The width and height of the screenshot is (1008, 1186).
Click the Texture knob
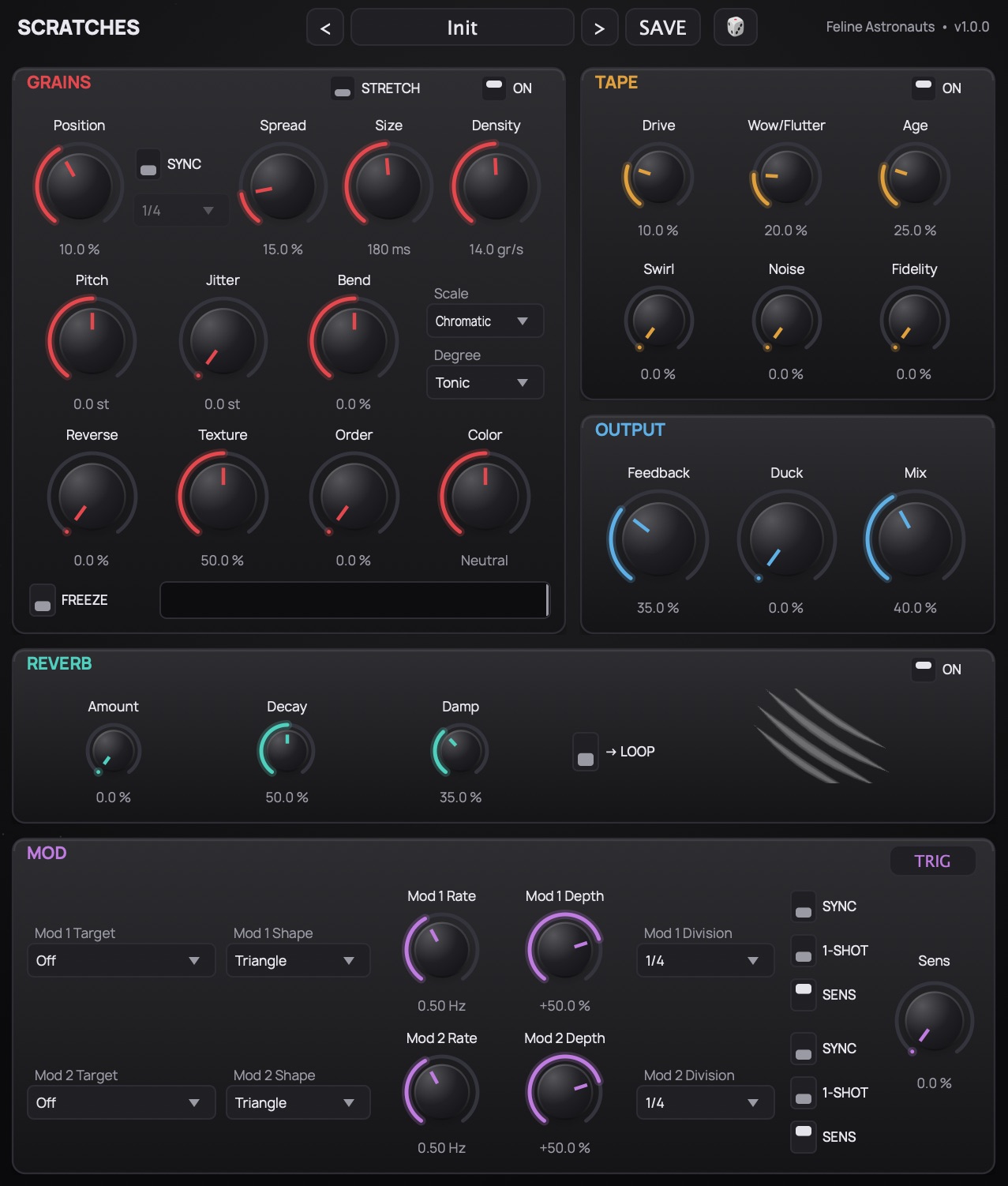pos(223,496)
